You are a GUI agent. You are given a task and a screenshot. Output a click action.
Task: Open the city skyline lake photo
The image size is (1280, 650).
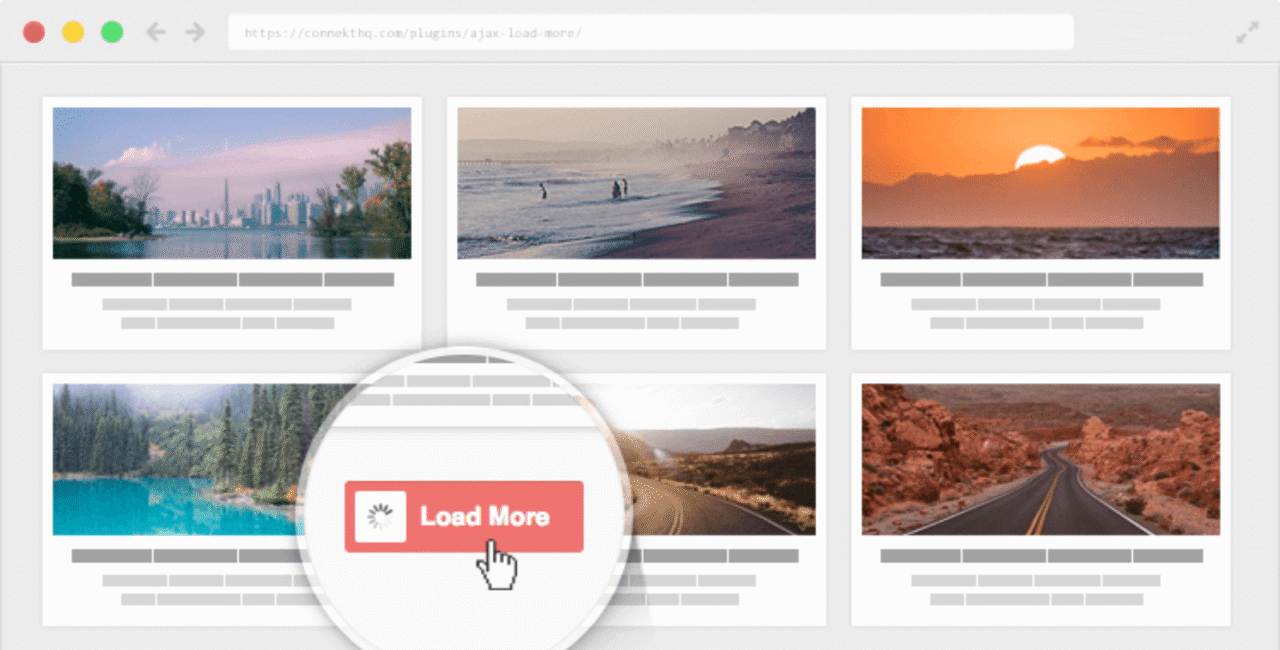tap(232, 183)
